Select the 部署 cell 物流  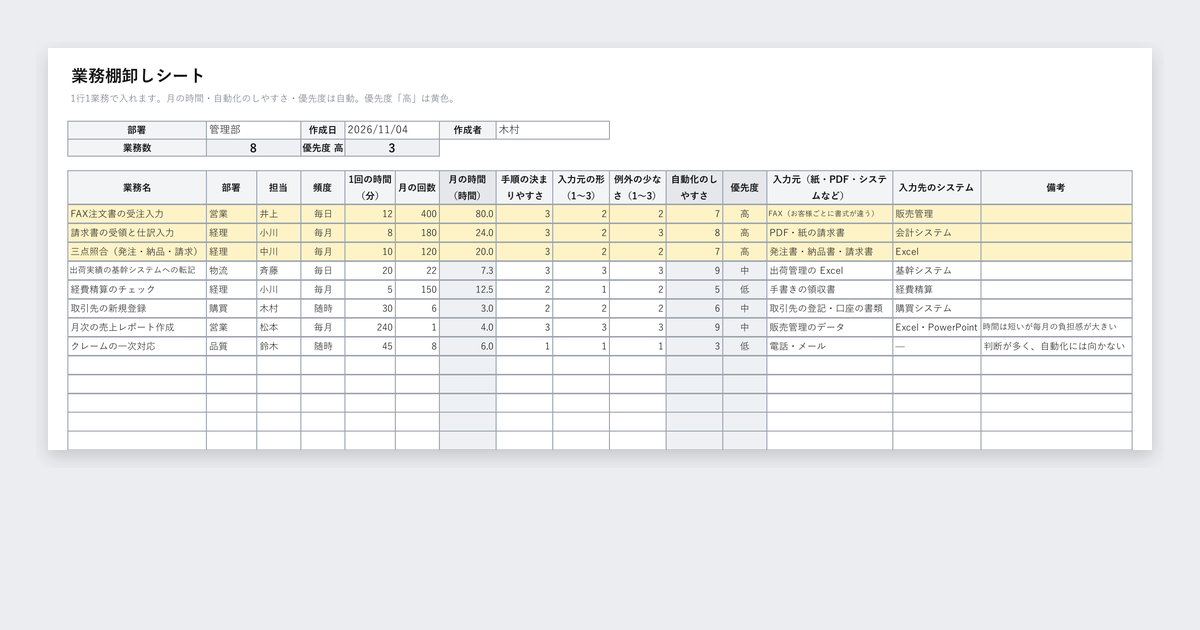pyautogui.click(x=231, y=271)
